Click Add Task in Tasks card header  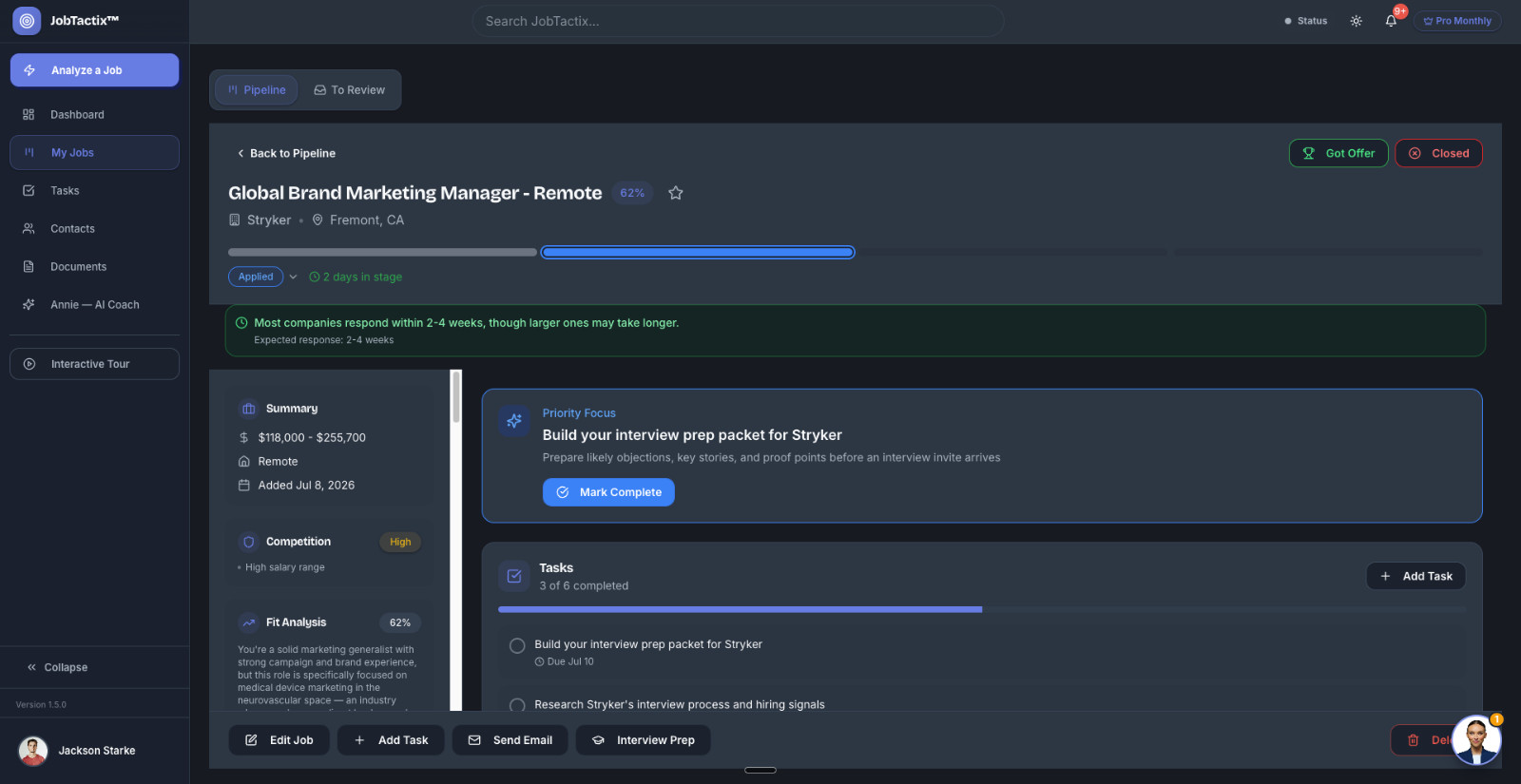(1415, 576)
